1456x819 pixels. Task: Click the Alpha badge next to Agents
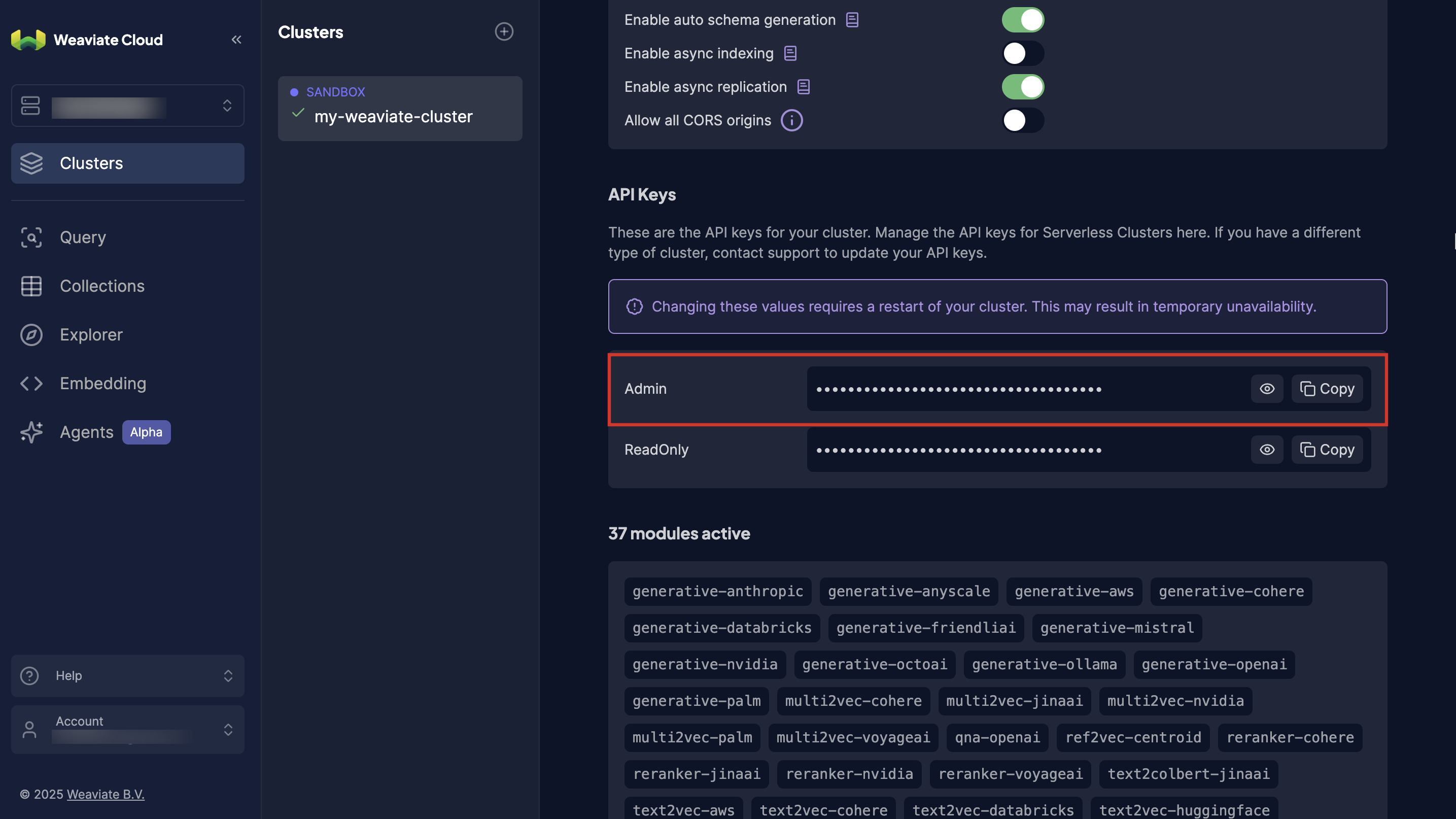[x=147, y=432]
